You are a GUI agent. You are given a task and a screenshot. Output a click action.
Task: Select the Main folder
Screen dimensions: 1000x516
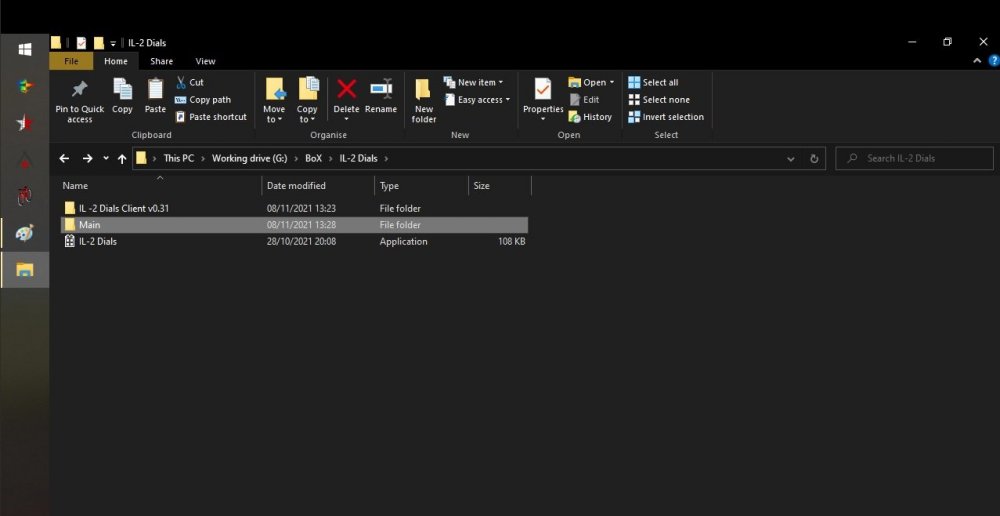[x=294, y=225]
